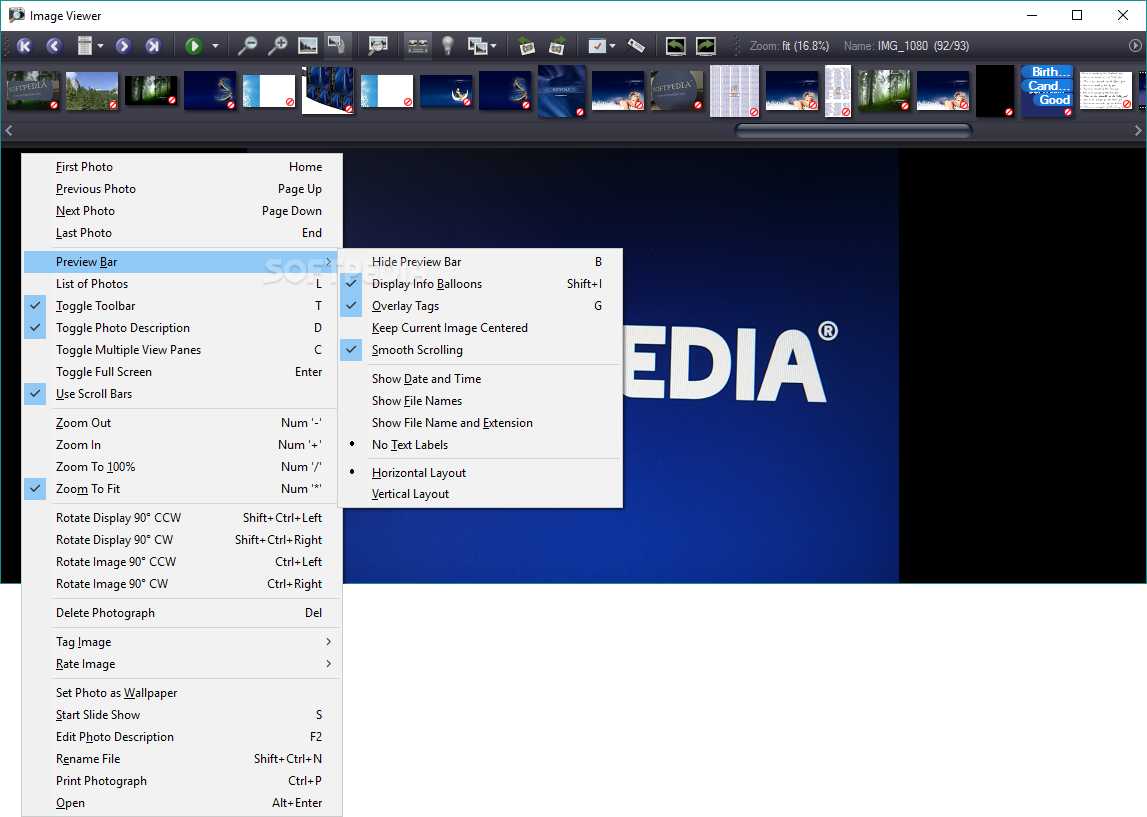Uncheck Toggle Toolbar in menu
The image size is (1147, 817).
181,306
